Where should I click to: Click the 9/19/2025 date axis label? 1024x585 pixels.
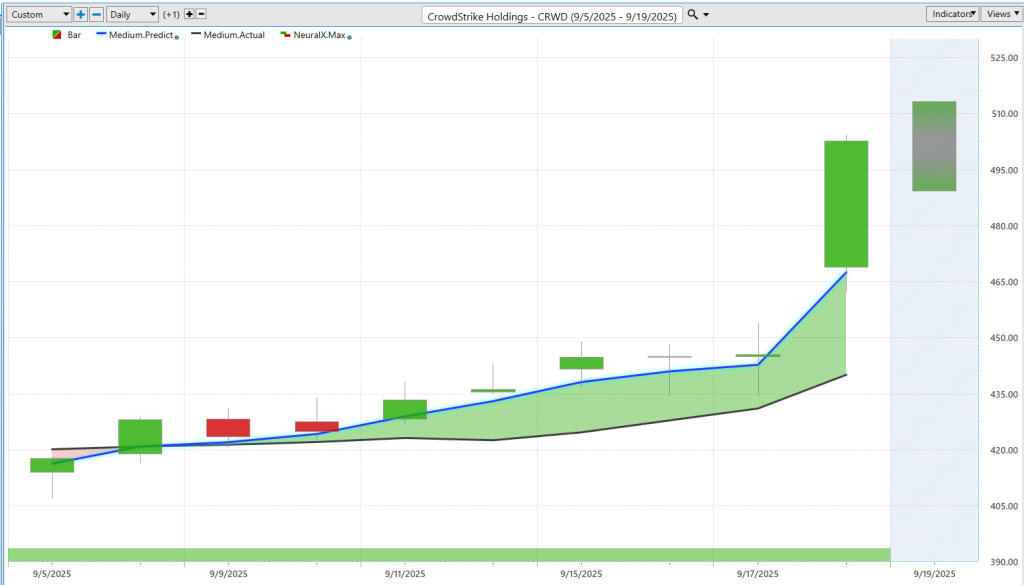(934, 574)
